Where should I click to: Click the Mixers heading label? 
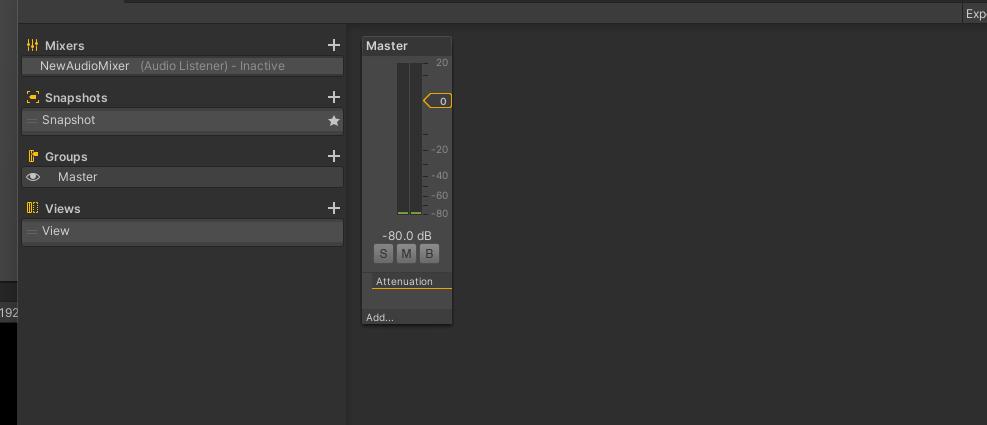[65, 46]
